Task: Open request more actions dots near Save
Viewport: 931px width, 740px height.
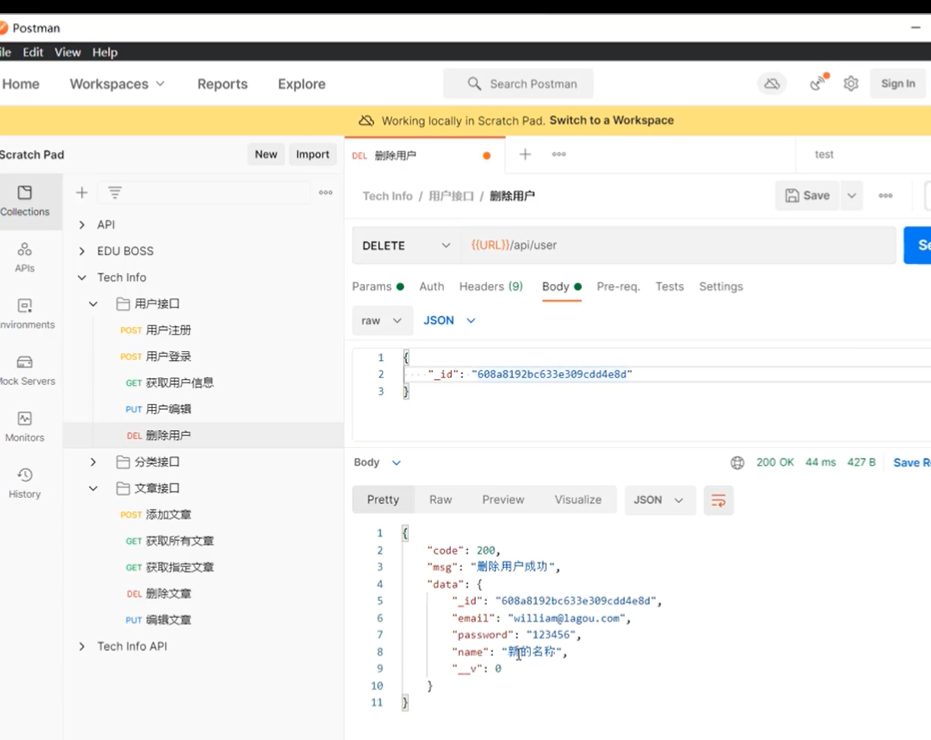Action: [x=885, y=195]
